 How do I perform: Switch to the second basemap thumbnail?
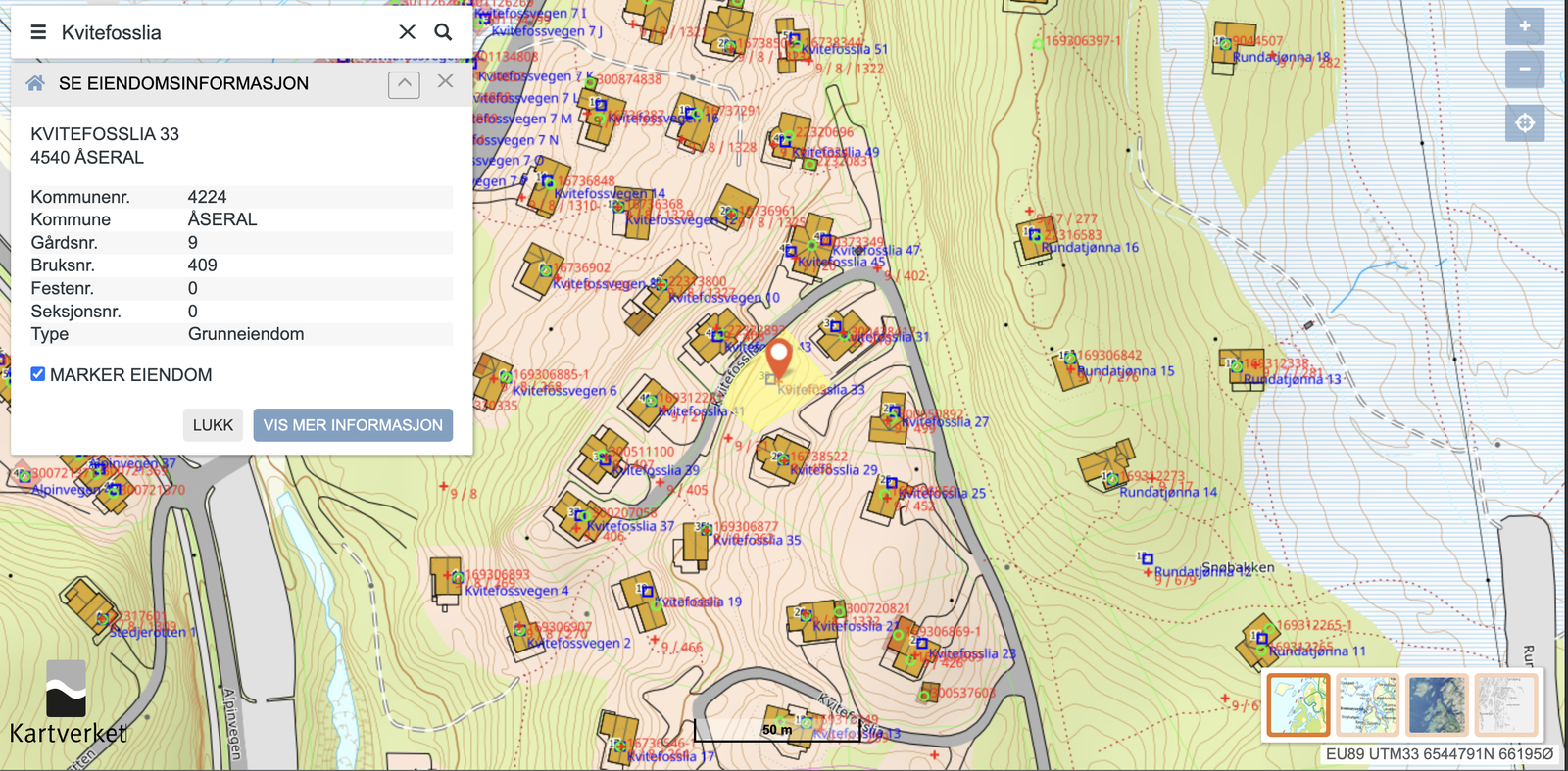click(x=1368, y=704)
